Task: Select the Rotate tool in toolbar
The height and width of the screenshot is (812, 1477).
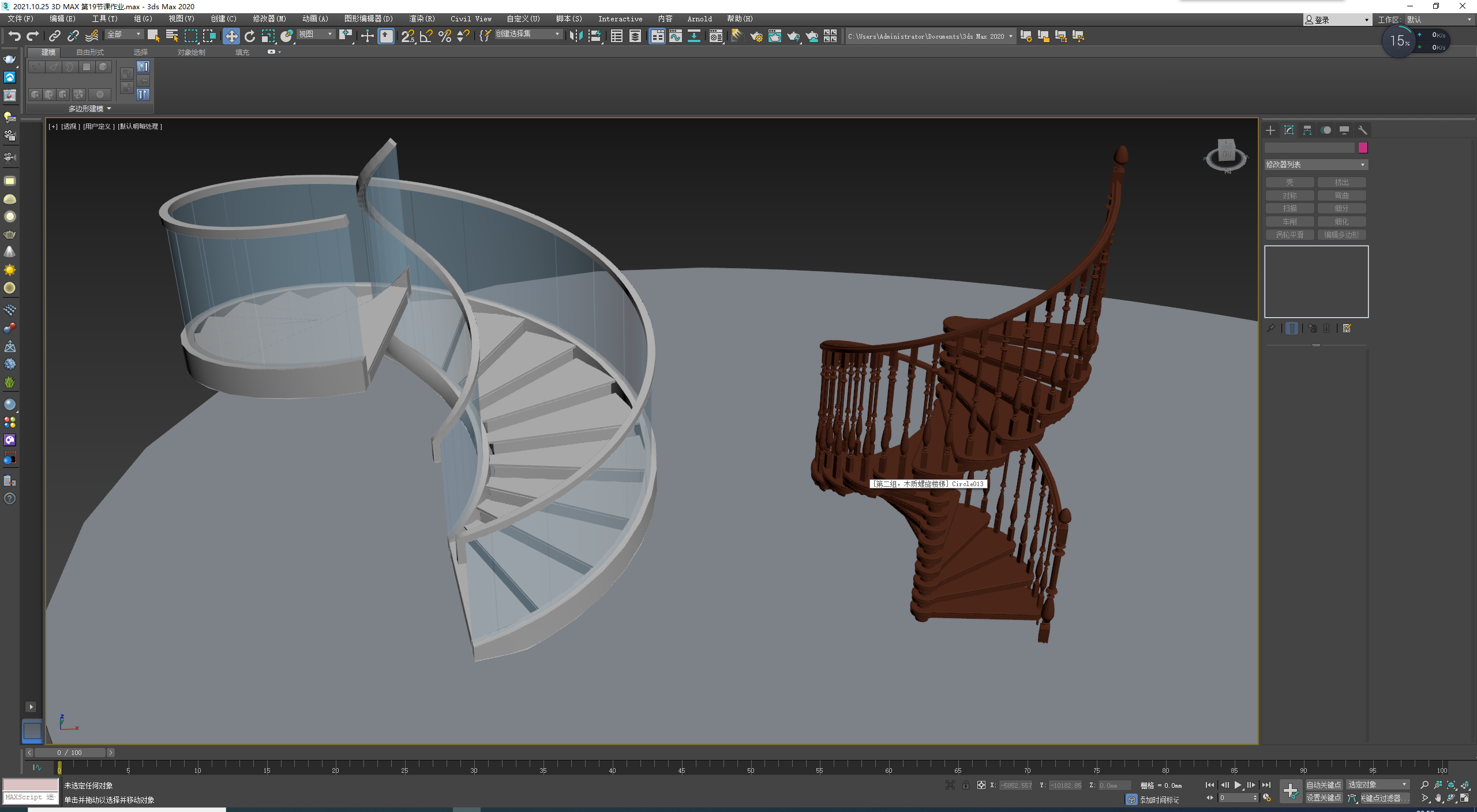Action: click(x=249, y=36)
